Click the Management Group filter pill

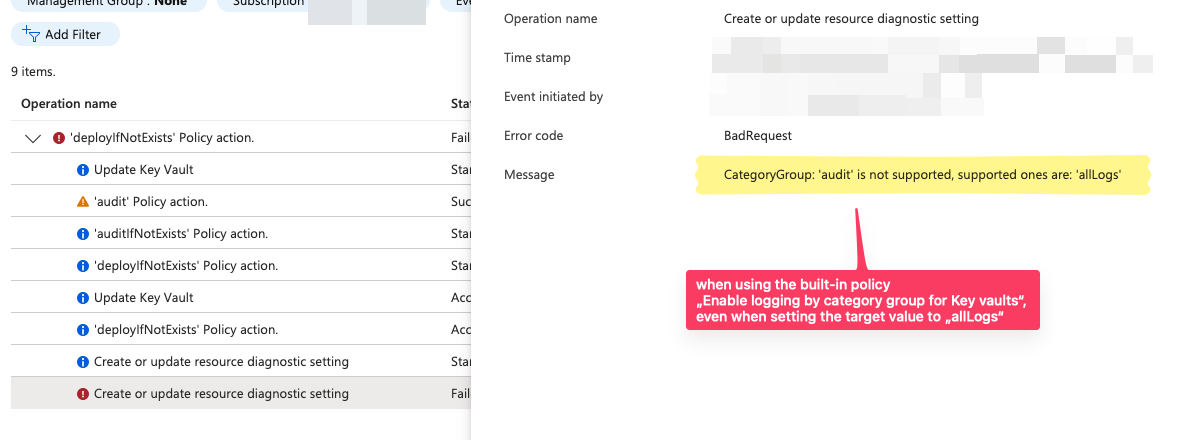pyautogui.click(x=109, y=4)
